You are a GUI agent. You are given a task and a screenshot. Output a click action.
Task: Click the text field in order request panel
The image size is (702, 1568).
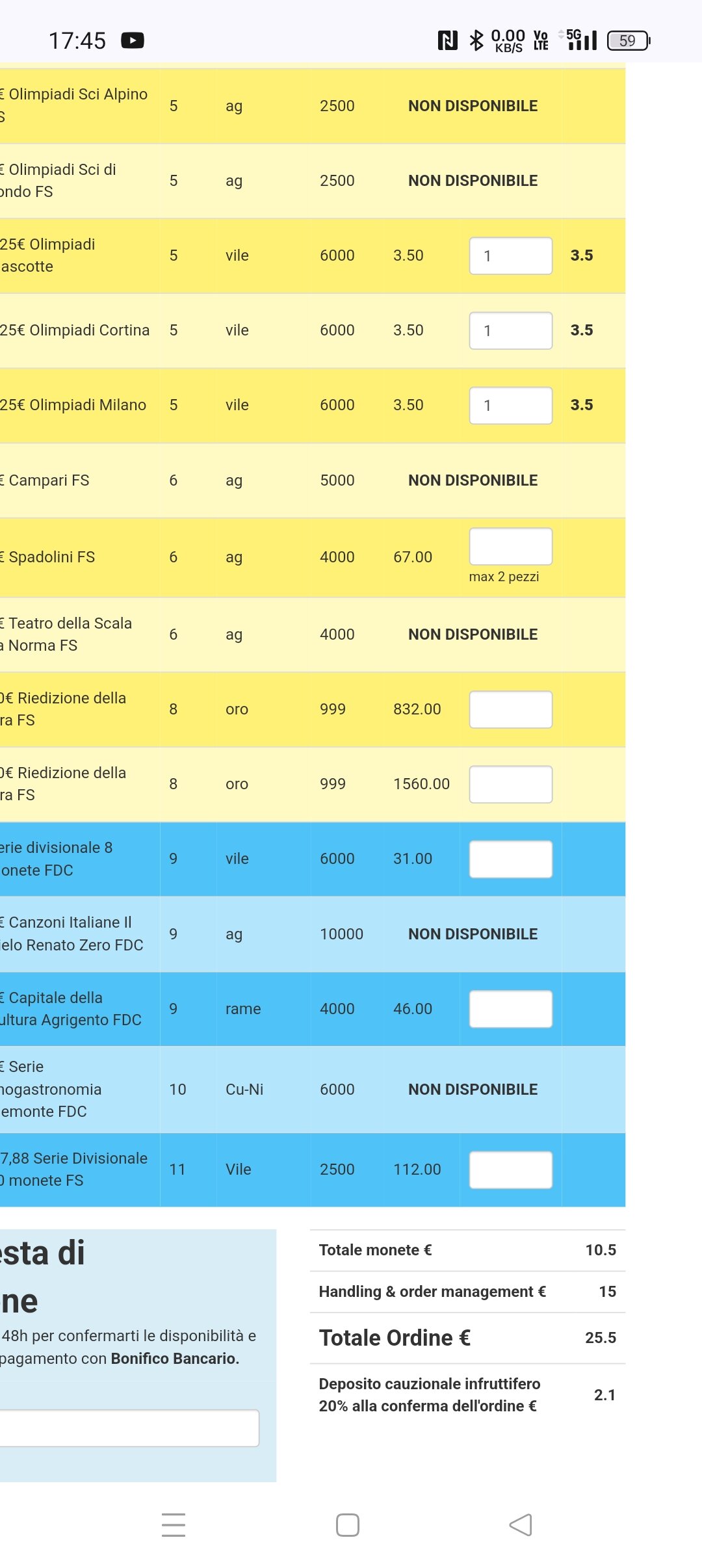(129, 1428)
